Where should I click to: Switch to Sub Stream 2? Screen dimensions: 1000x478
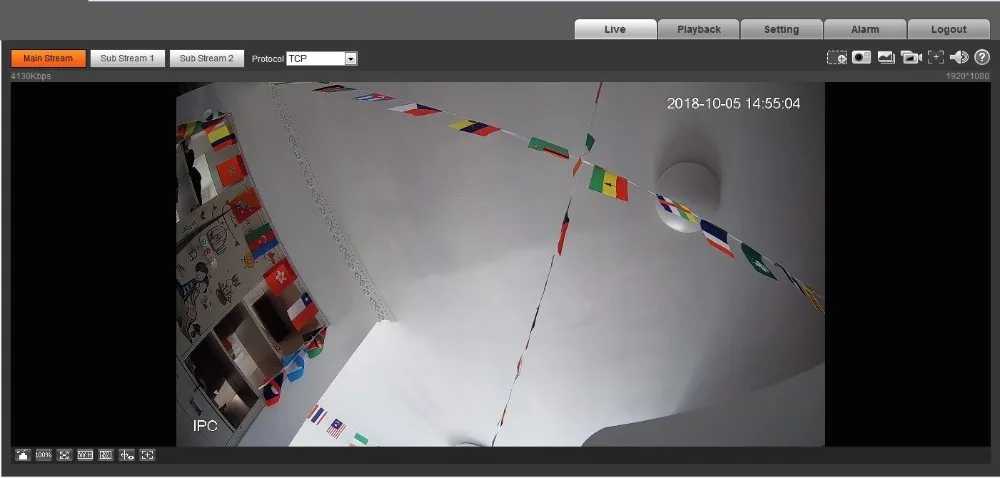tap(207, 58)
